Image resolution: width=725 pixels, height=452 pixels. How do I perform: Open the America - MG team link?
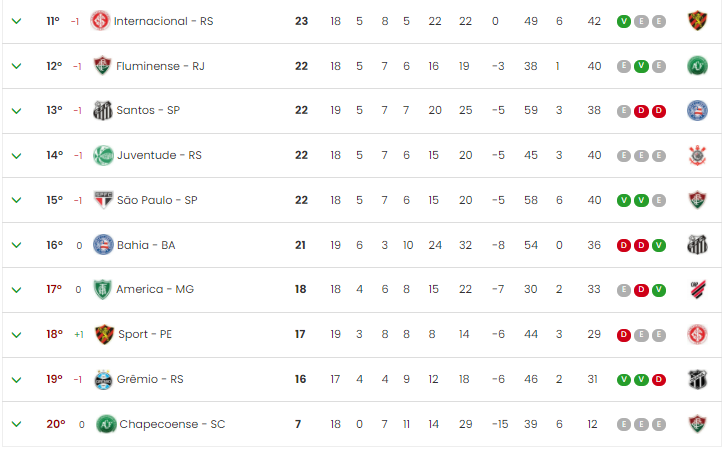pos(155,289)
